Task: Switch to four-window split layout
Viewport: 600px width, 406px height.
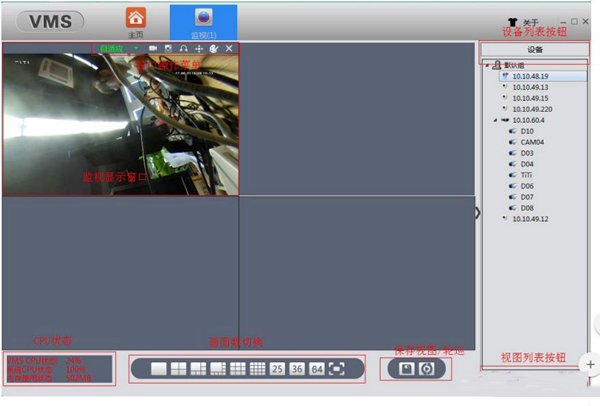Action: pos(178,369)
